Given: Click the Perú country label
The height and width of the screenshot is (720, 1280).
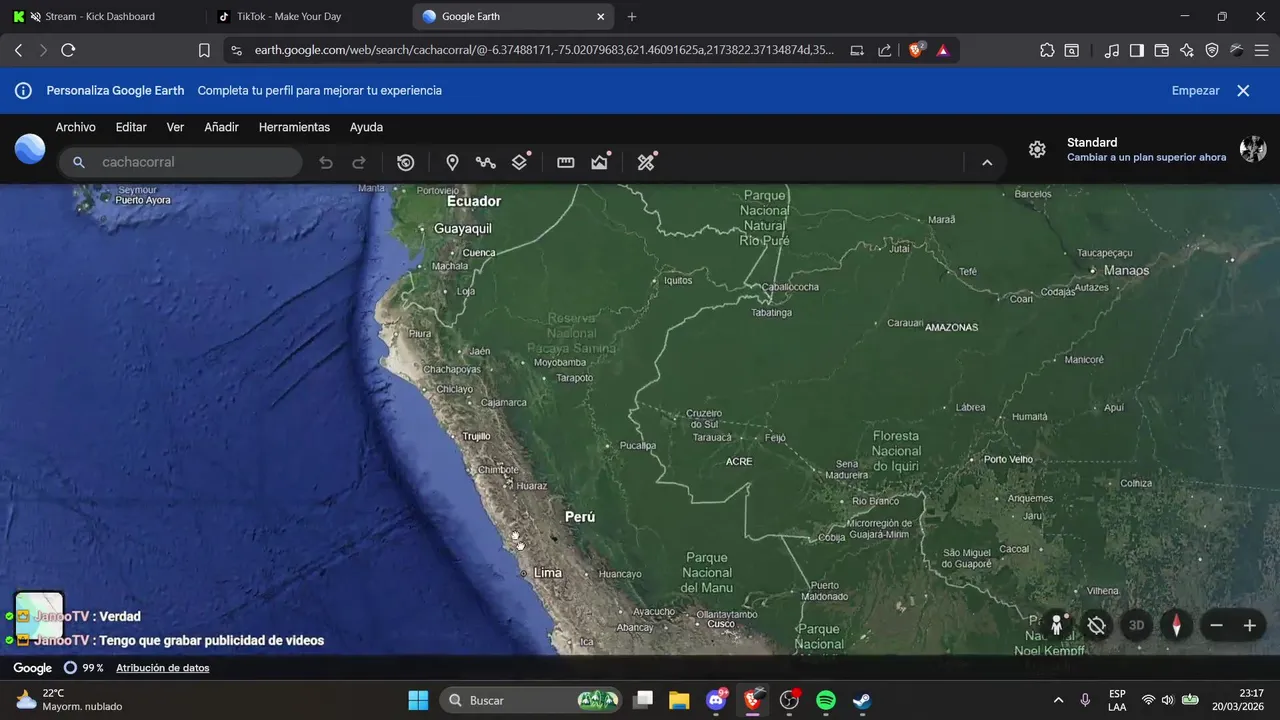Looking at the screenshot, I should [x=580, y=517].
